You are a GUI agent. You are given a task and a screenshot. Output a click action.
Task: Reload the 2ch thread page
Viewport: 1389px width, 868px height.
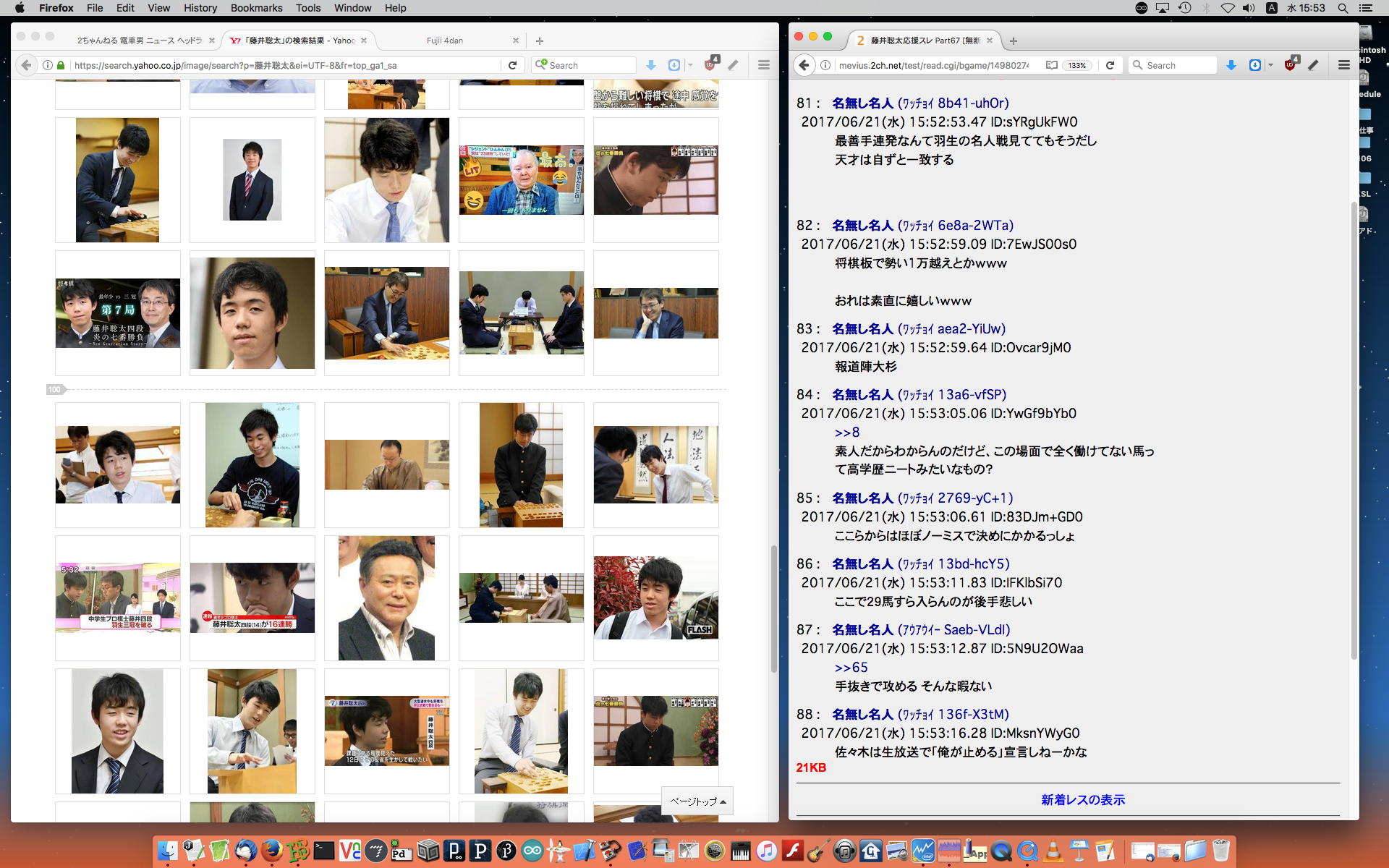(1110, 65)
